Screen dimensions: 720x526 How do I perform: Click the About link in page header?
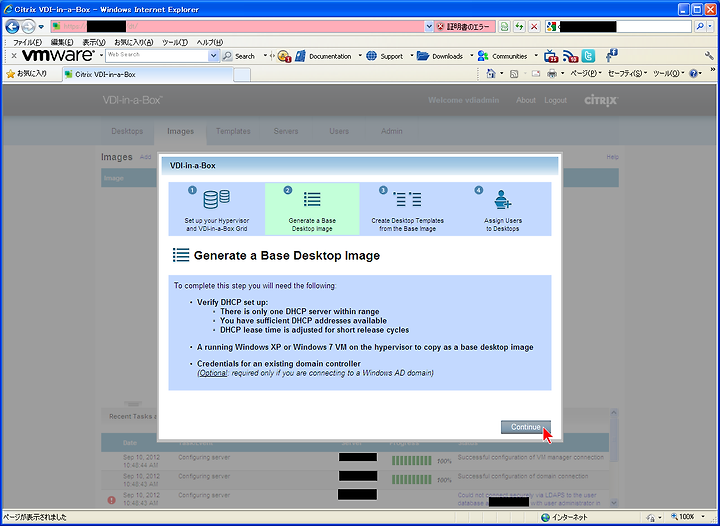[x=526, y=100]
